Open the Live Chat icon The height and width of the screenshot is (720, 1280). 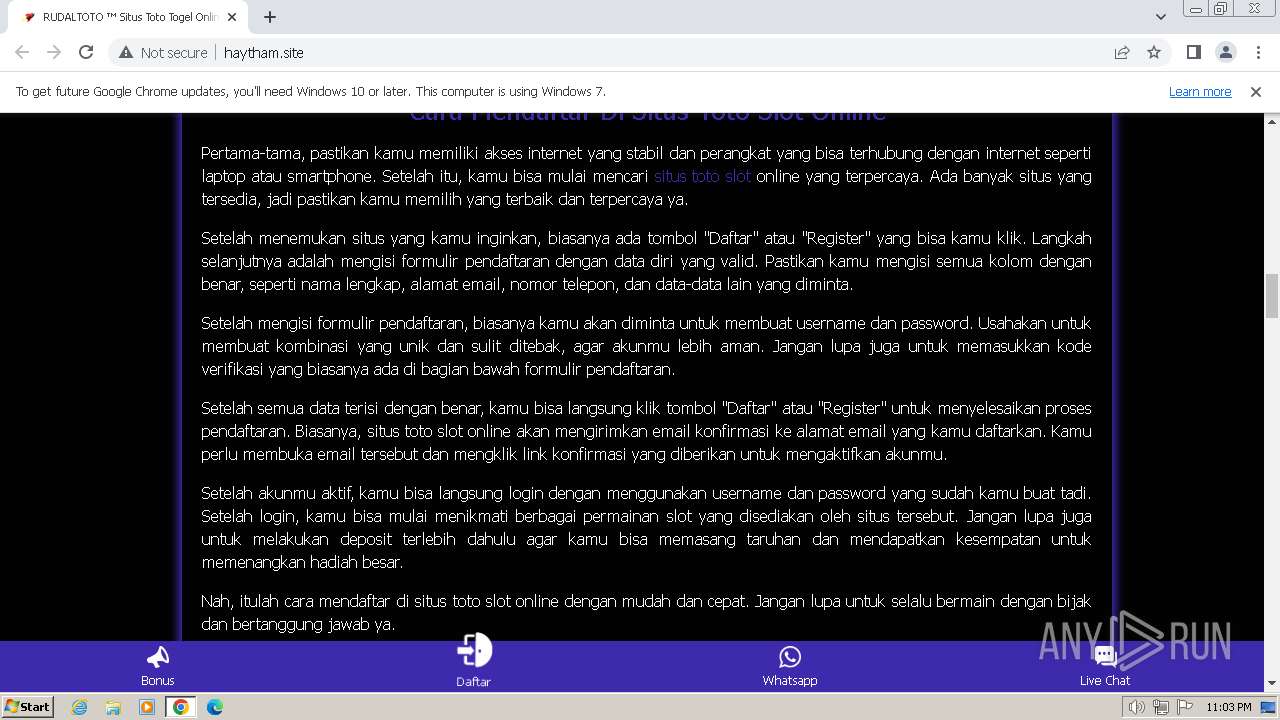(x=1105, y=657)
